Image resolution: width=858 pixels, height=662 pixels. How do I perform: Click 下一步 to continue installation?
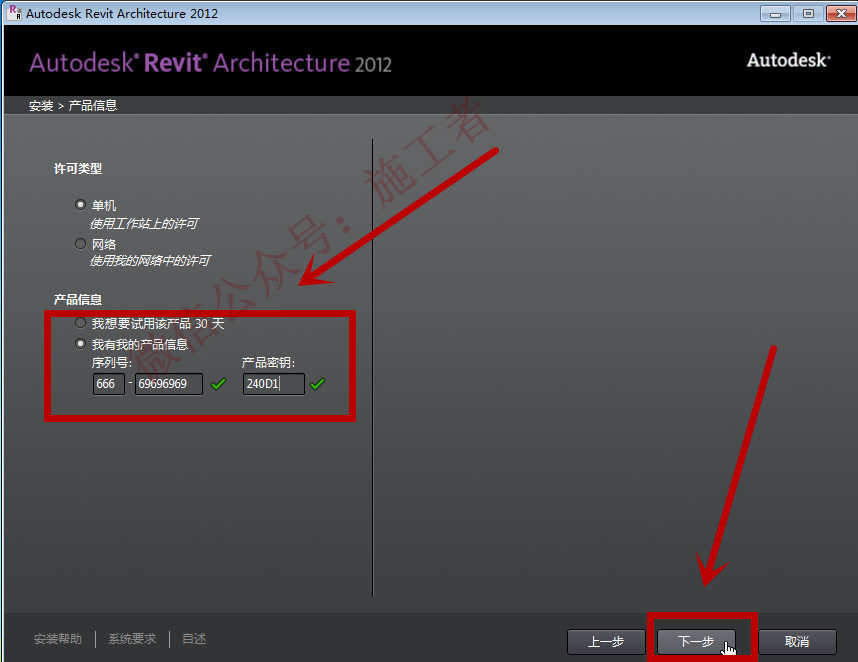pyautogui.click(x=696, y=641)
